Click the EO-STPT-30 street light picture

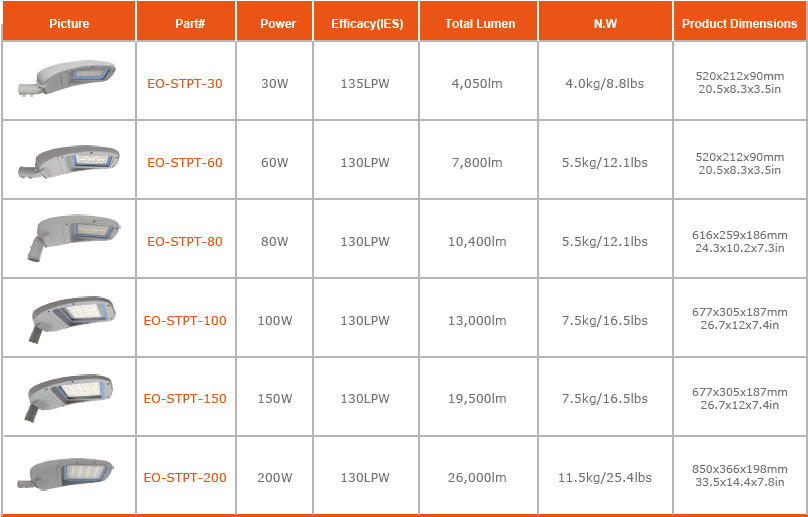tap(67, 79)
